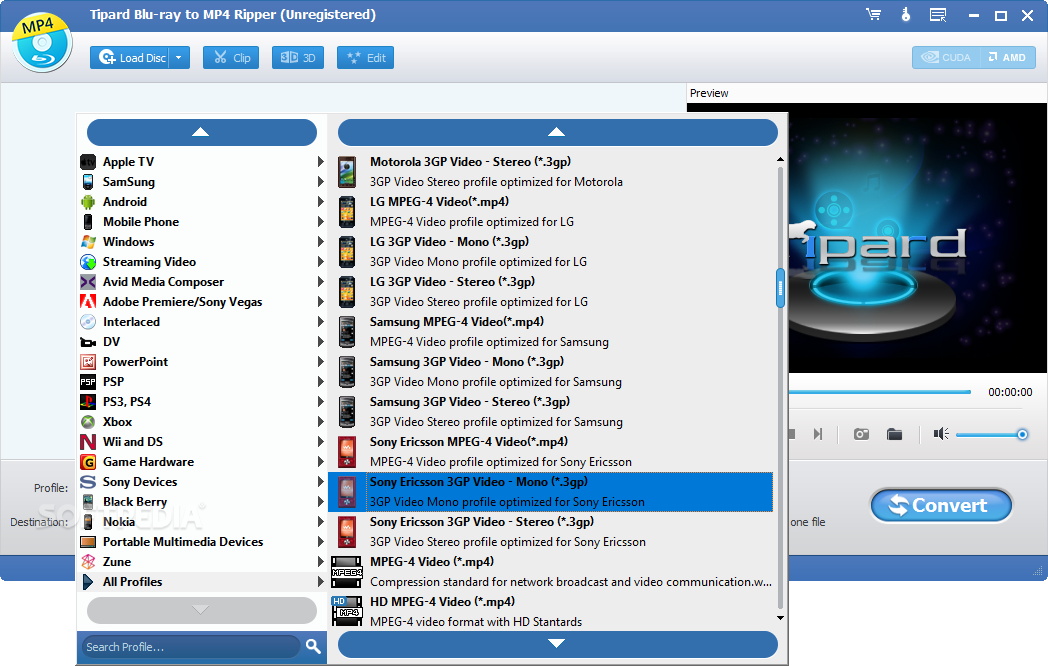This screenshot has height=666, width=1048.
Task: Select the Zune category icon
Action: tap(88, 562)
